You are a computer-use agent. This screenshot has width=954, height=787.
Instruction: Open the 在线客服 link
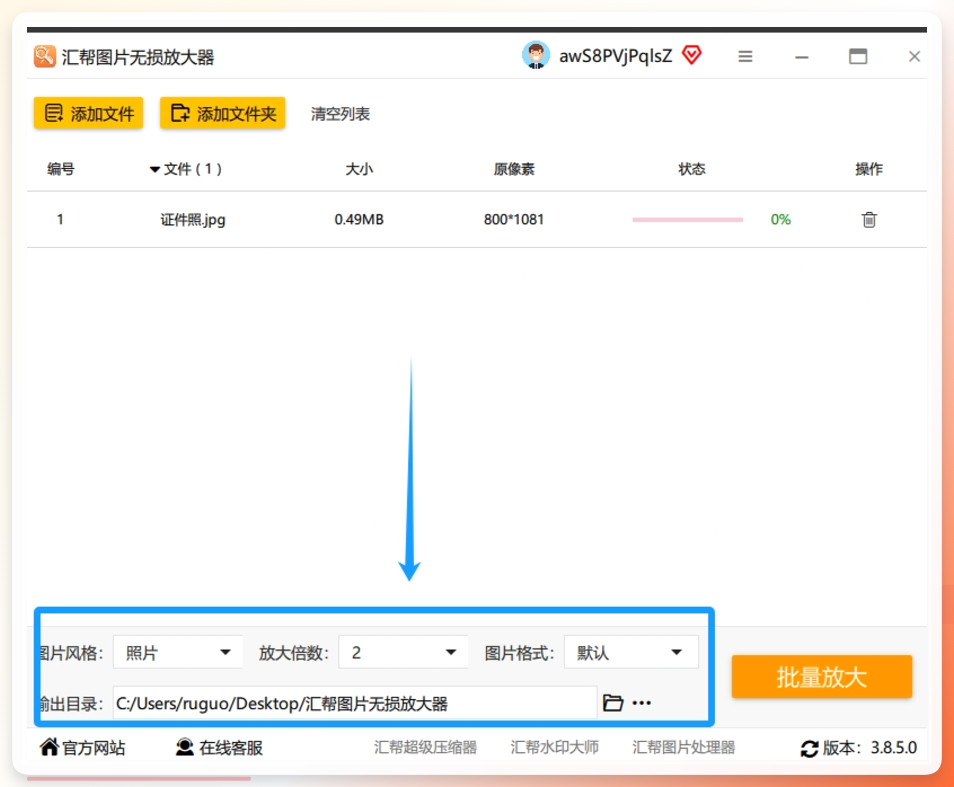coord(231,747)
